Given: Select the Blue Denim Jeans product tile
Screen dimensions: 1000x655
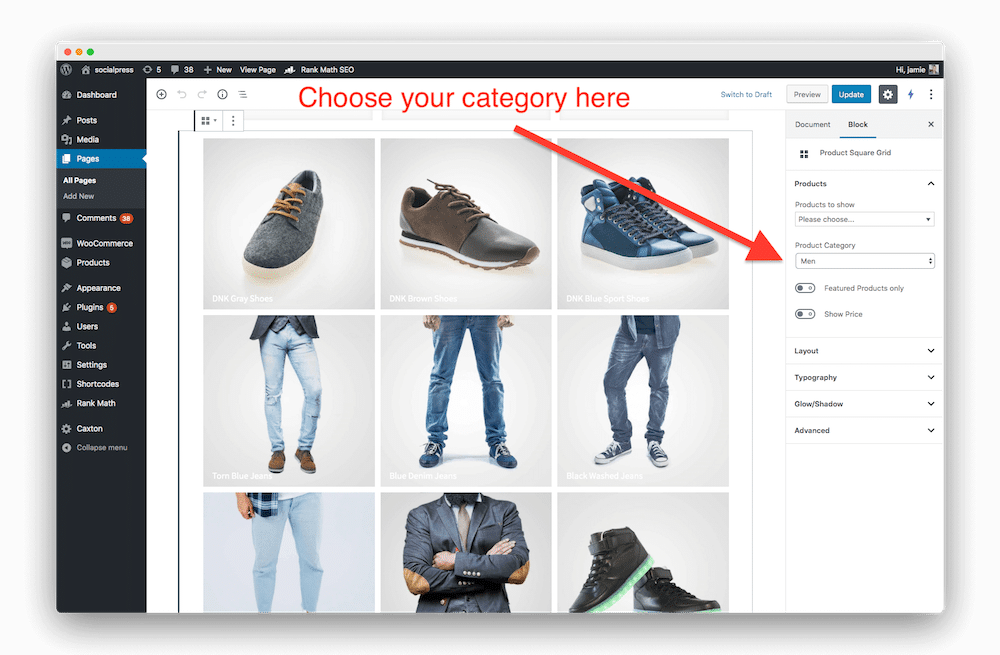Looking at the screenshot, I should click(466, 401).
